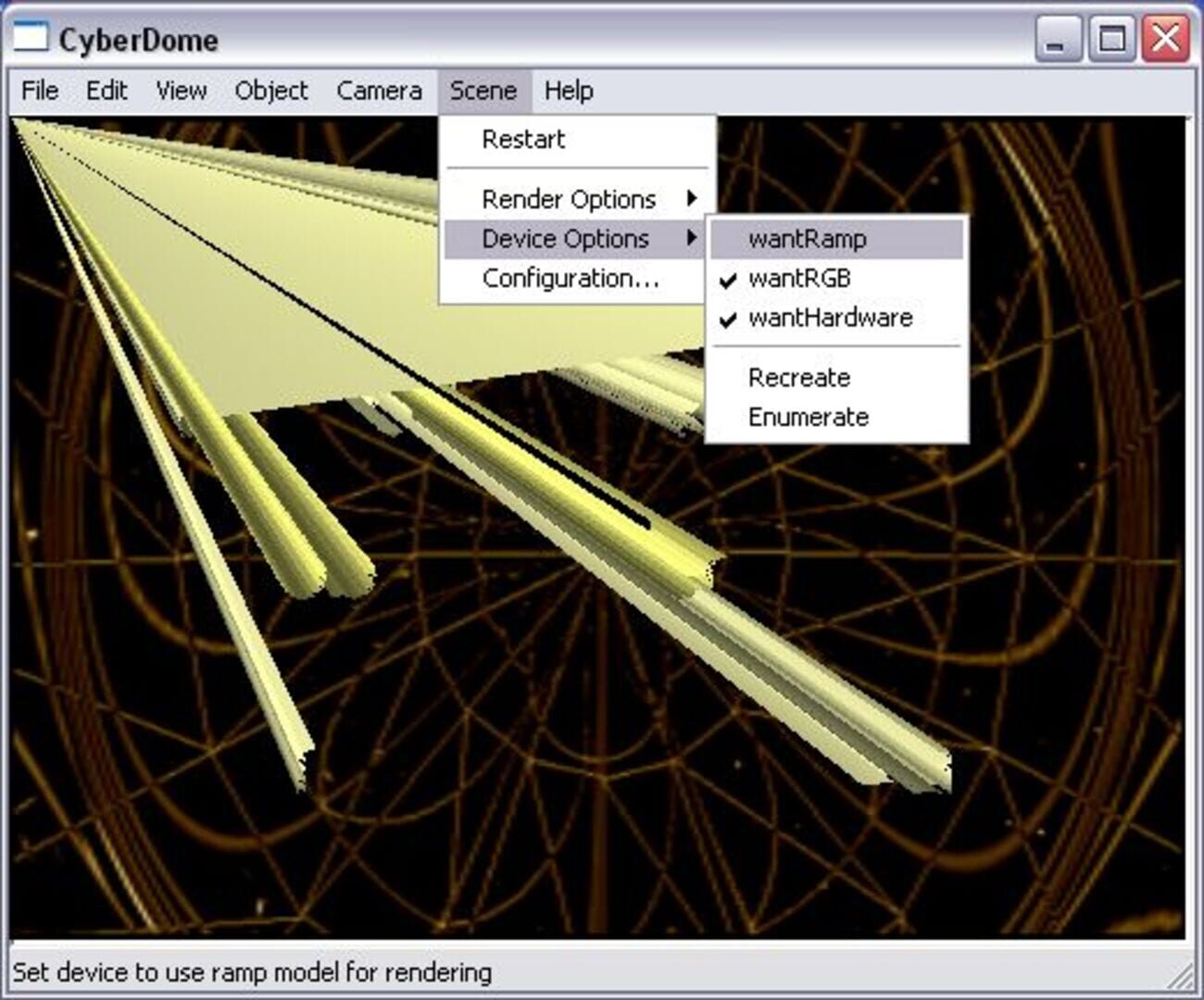Expand the Render Options submenu

tap(569, 198)
